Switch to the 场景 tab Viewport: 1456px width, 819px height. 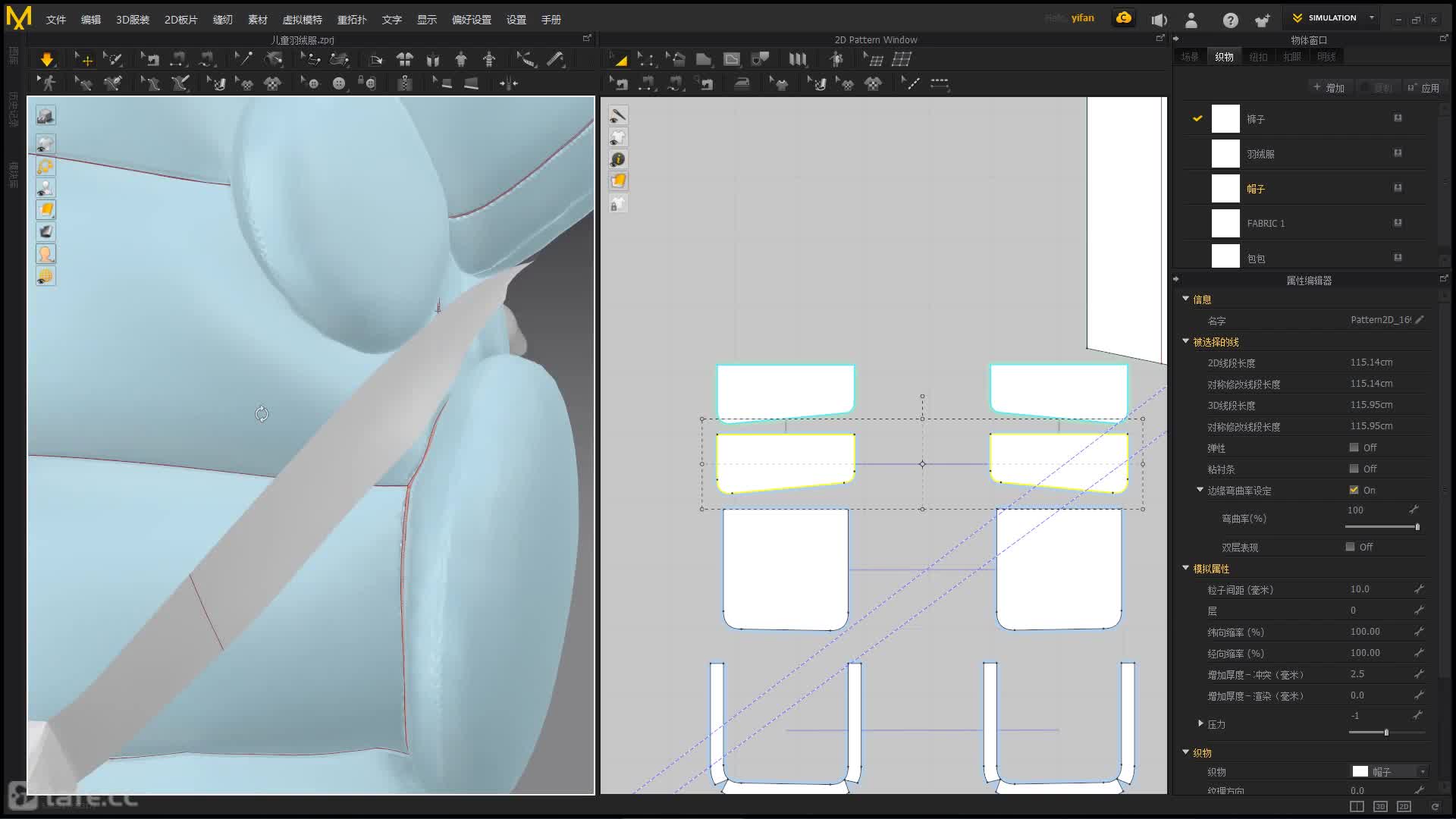coord(1190,57)
